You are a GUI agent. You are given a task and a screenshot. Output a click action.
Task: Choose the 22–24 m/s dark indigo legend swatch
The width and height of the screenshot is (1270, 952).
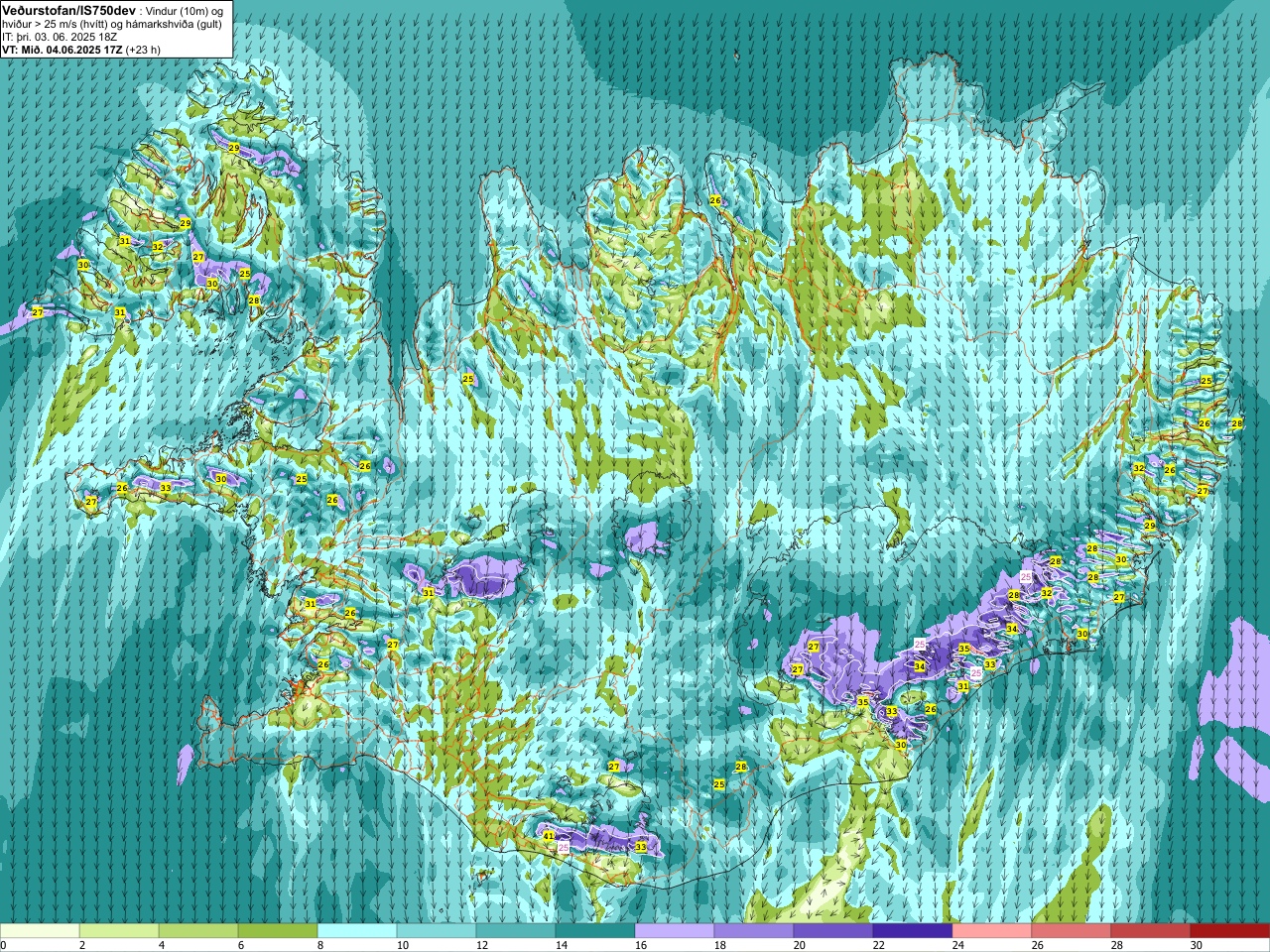[x=913, y=931]
